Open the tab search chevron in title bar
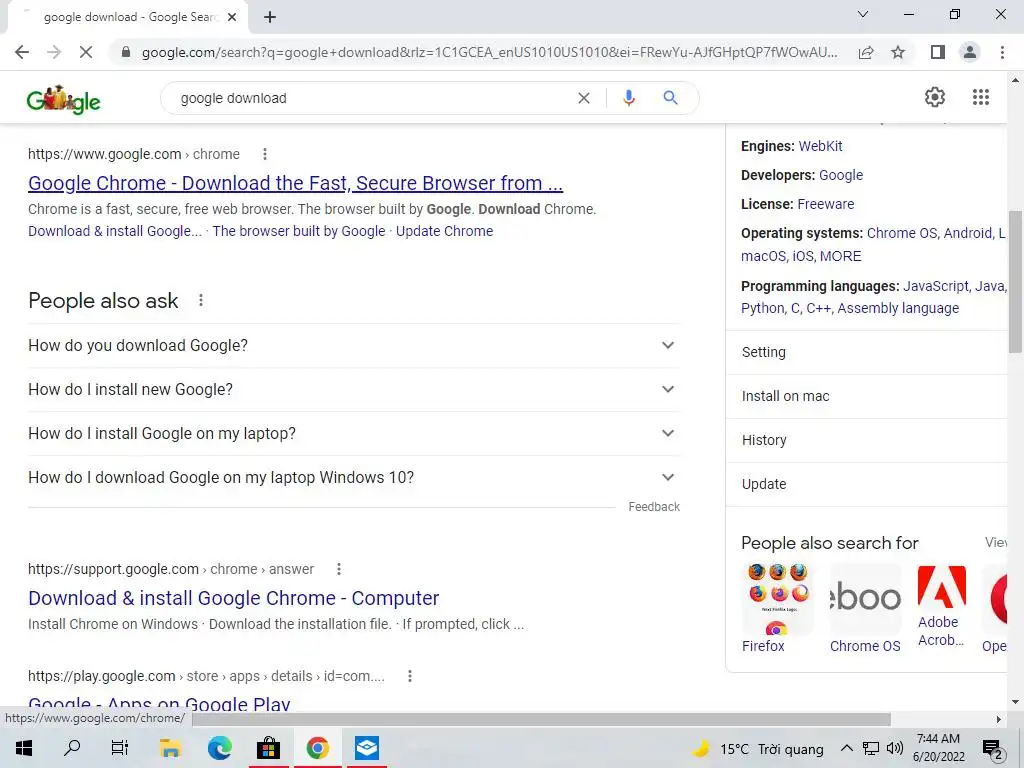Viewport: 1024px width, 768px height. [x=863, y=14]
